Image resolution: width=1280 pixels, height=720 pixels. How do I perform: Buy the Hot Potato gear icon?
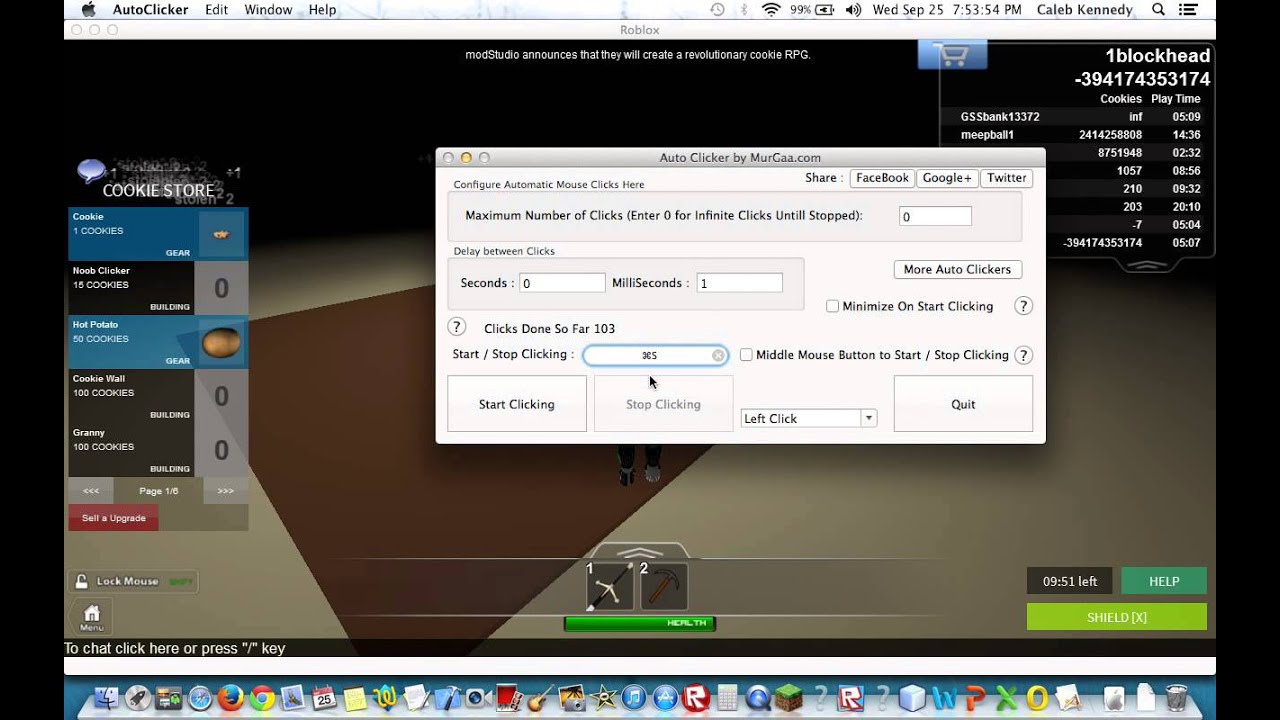tap(221, 342)
